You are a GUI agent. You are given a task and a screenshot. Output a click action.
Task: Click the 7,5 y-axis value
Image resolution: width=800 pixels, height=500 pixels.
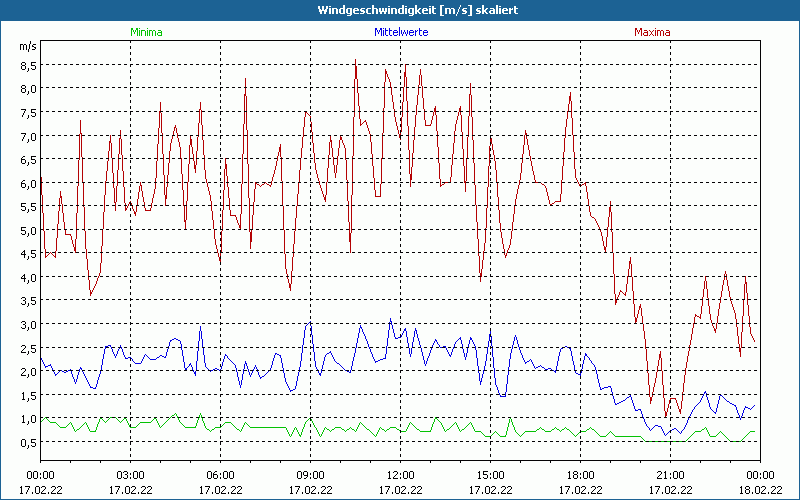pos(28,113)
